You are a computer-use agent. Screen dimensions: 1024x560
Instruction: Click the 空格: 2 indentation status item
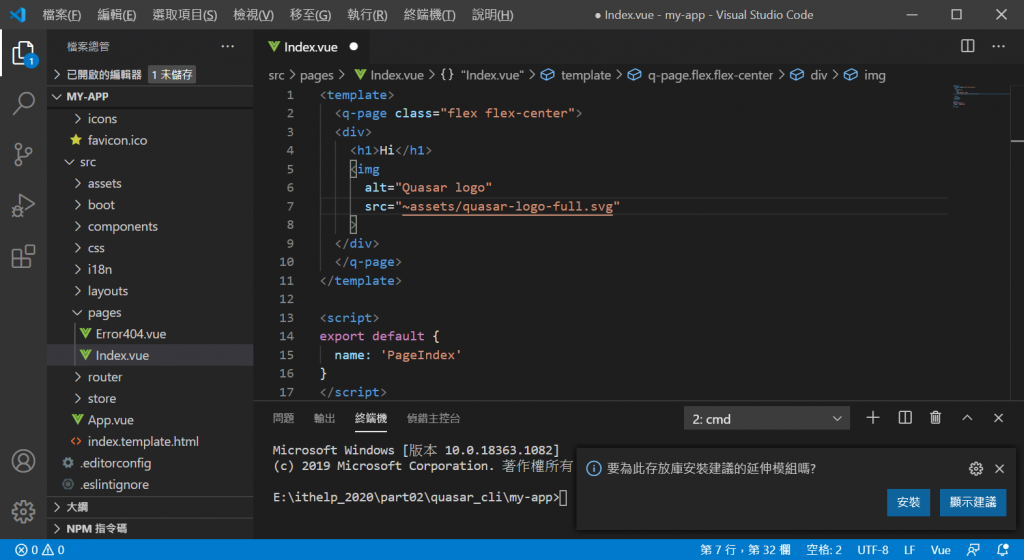coord(824,550)
